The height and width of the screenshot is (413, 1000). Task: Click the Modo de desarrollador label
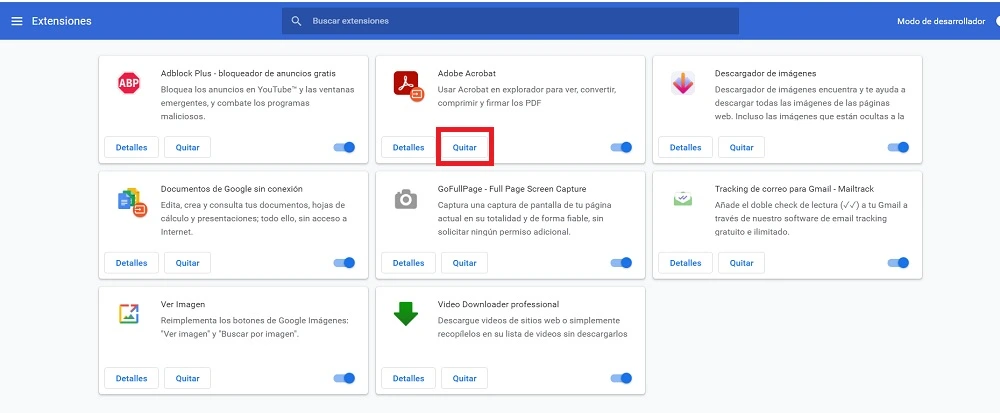[x=941, y=21]
